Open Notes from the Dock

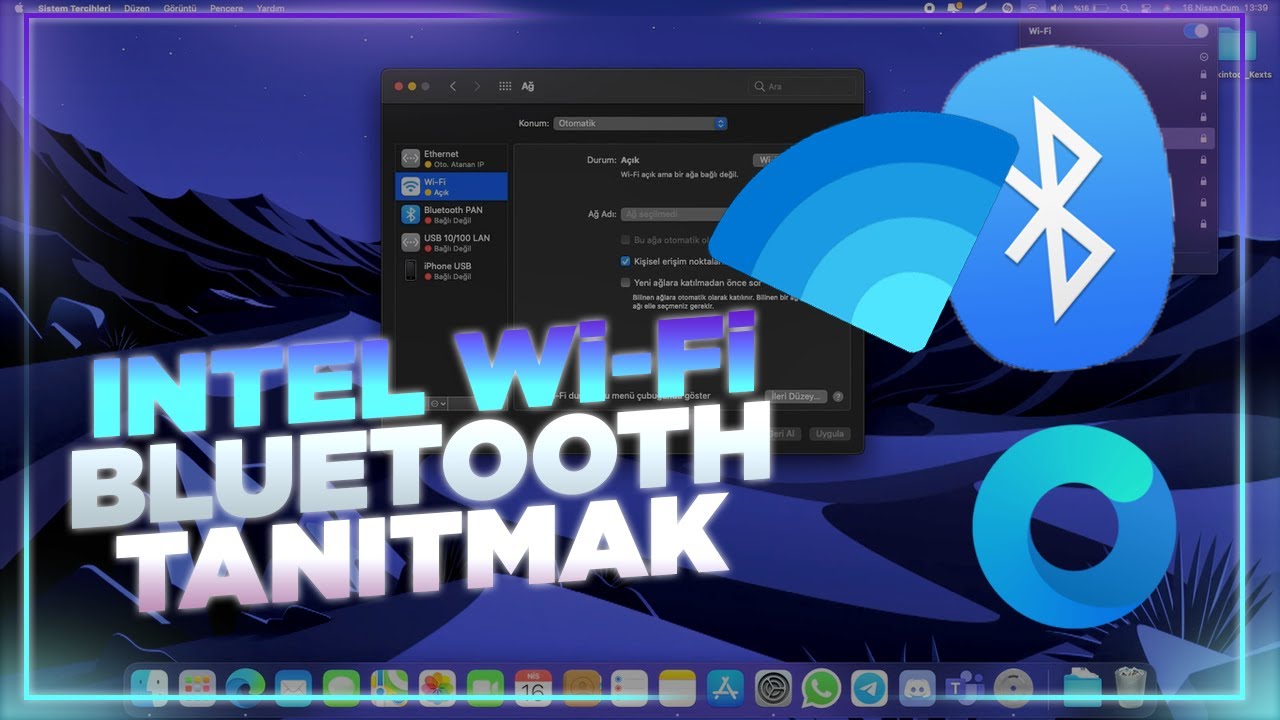coord(677,688)
